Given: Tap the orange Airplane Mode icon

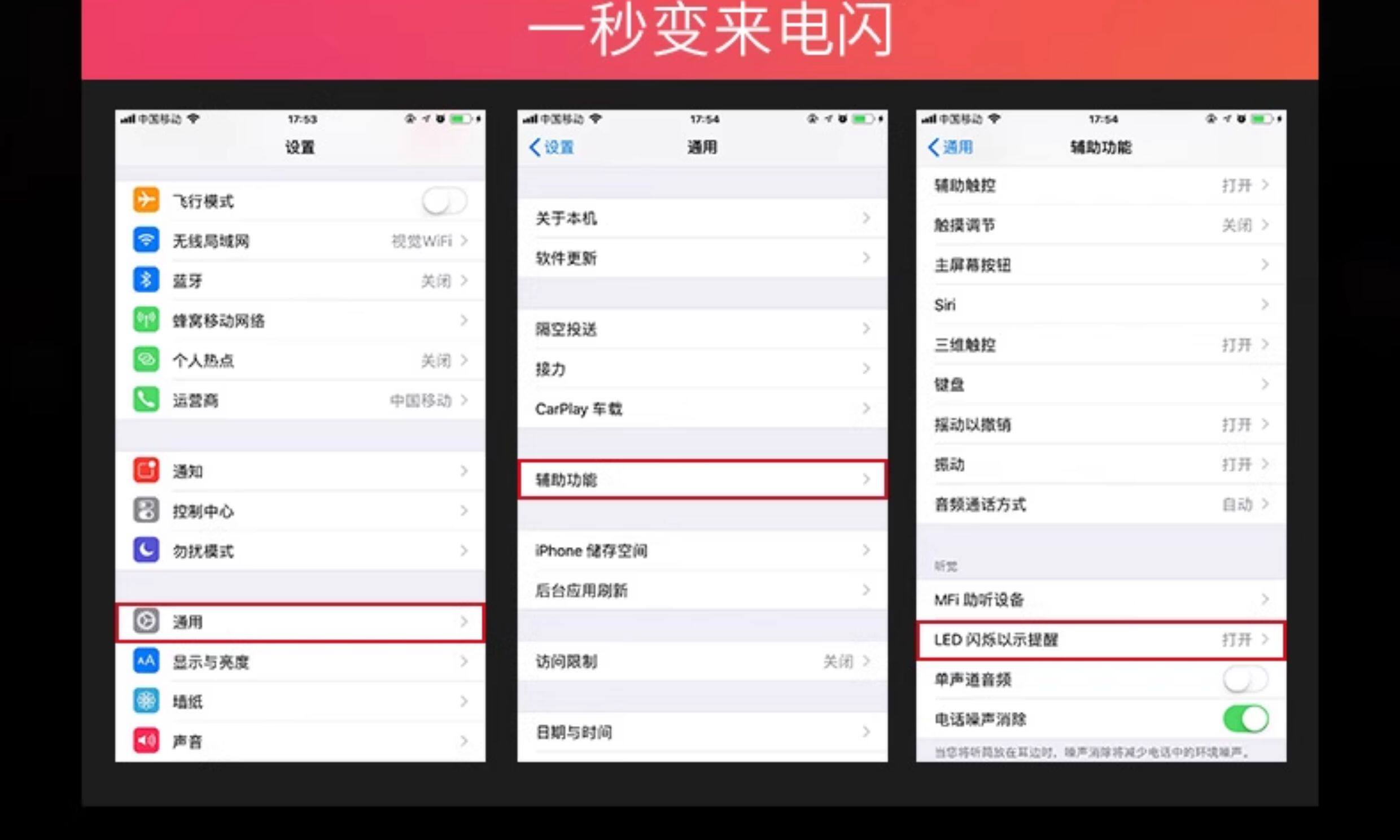Looking at the screenshot, I should pyautogui.click(x=146, y=200).
